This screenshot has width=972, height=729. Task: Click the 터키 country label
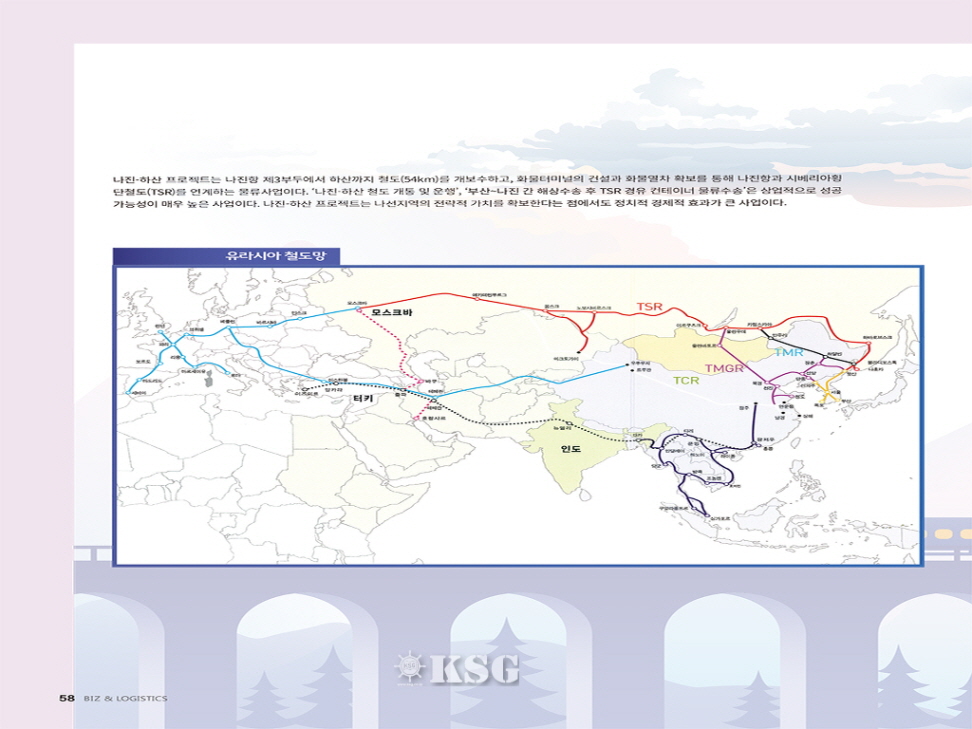(362, 398)
